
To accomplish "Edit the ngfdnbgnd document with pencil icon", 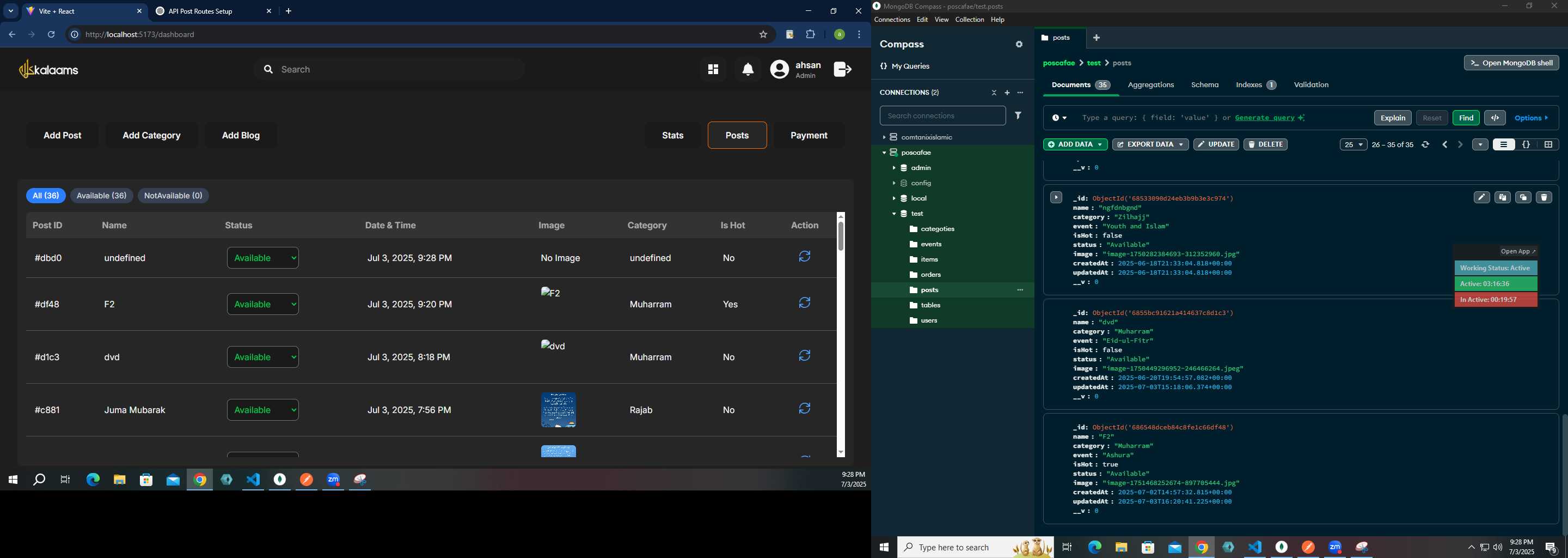I will [1481, 197].
